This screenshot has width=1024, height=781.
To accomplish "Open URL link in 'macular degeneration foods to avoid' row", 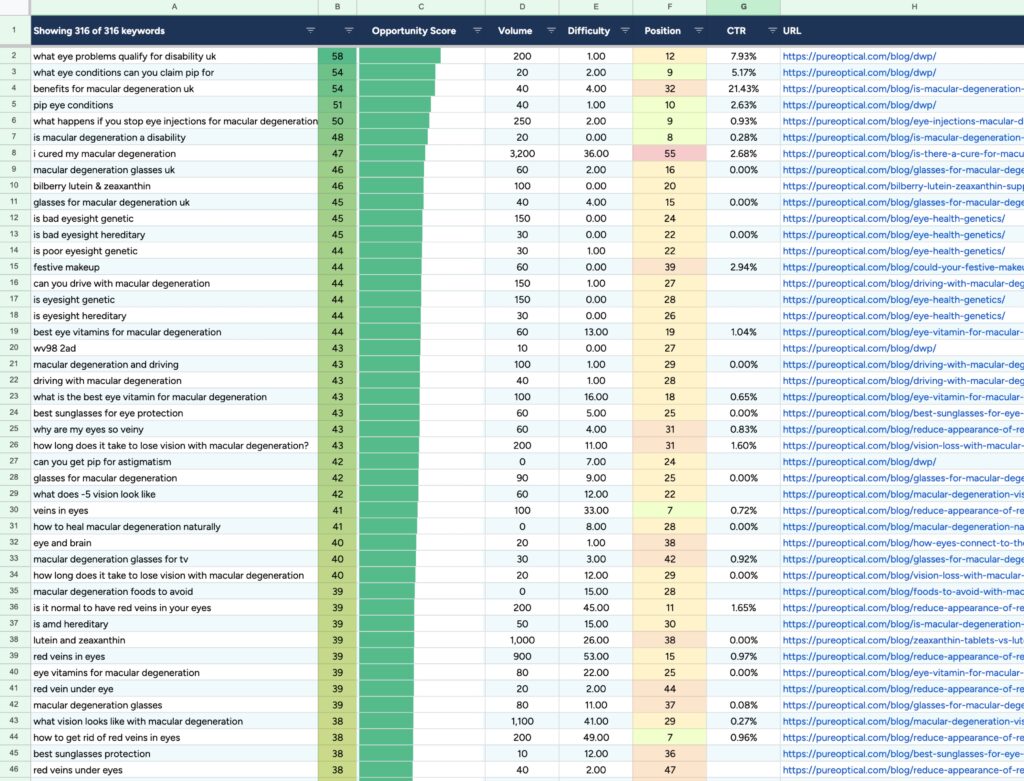I will coord(903,592).
